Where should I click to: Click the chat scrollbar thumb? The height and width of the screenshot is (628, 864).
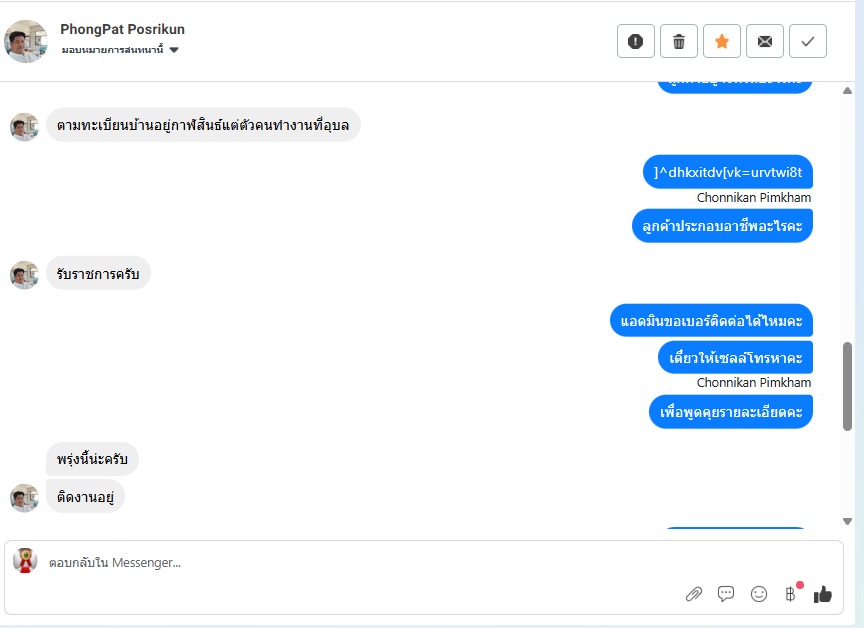tap(847, 385)
